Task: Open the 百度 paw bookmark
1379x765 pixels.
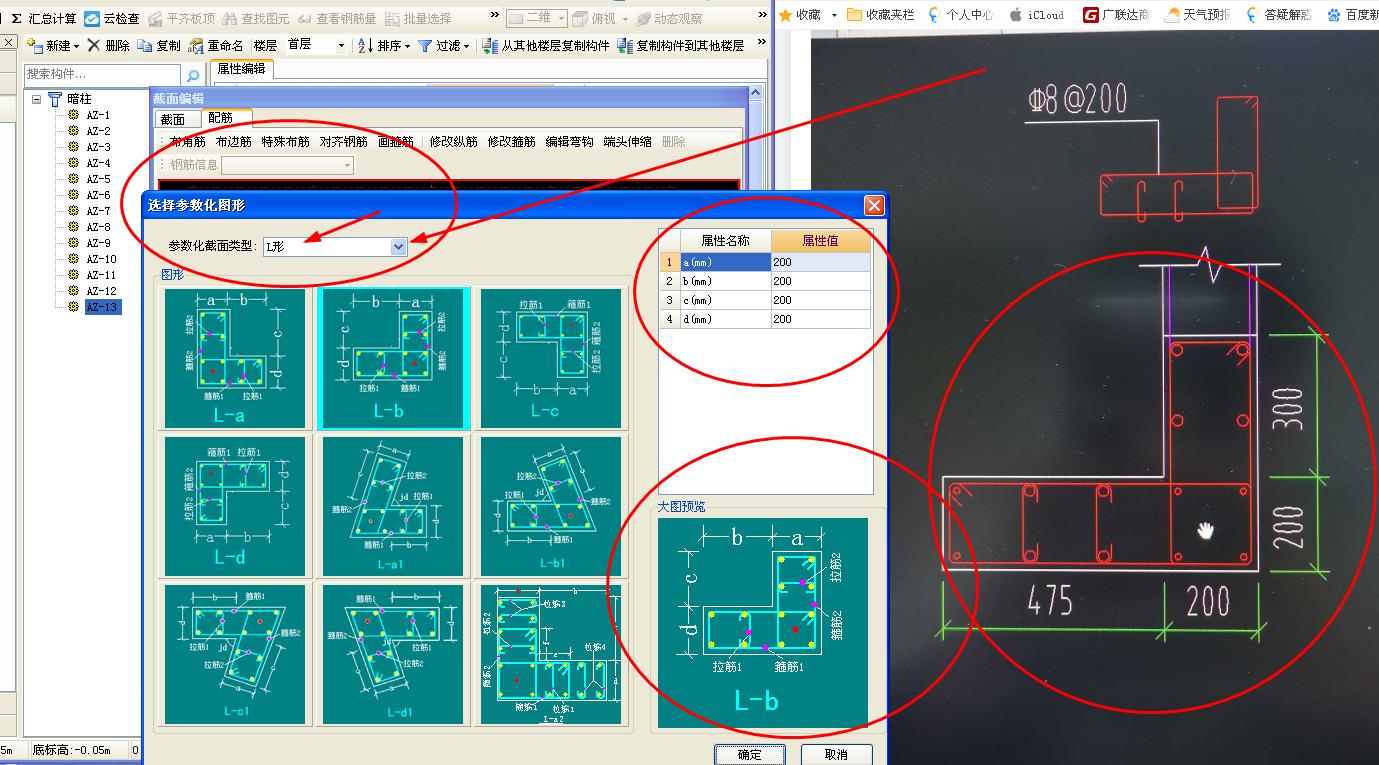Action: click(1351, 15)
